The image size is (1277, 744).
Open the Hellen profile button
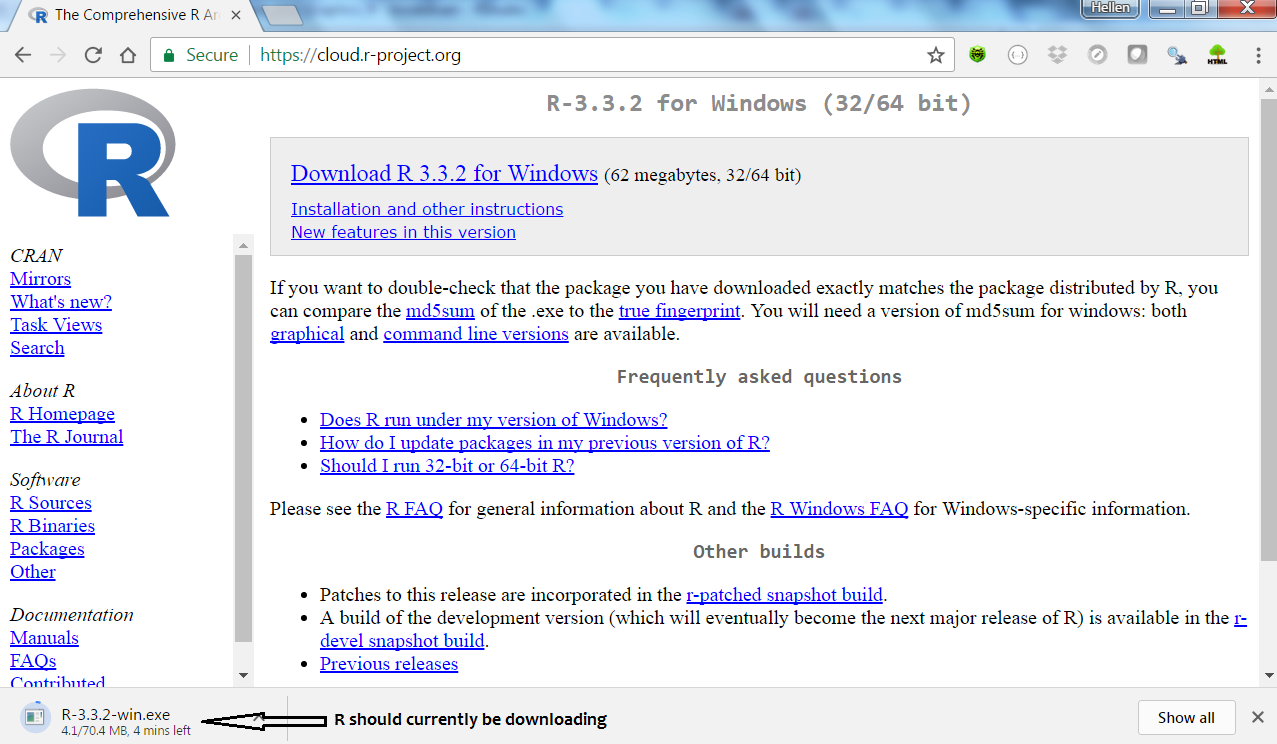1110,8
